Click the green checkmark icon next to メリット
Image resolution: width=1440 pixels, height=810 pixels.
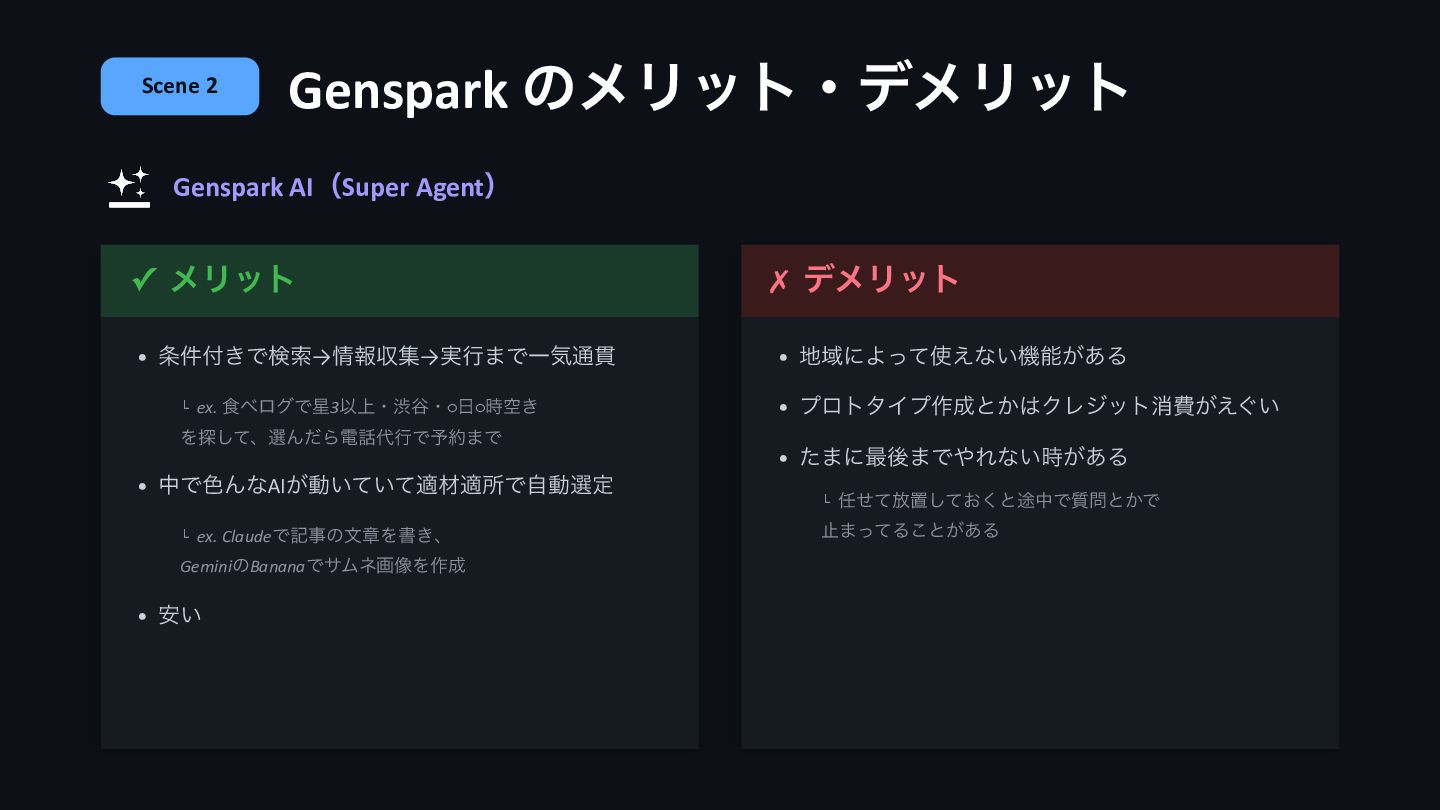[x=144, y=280]
